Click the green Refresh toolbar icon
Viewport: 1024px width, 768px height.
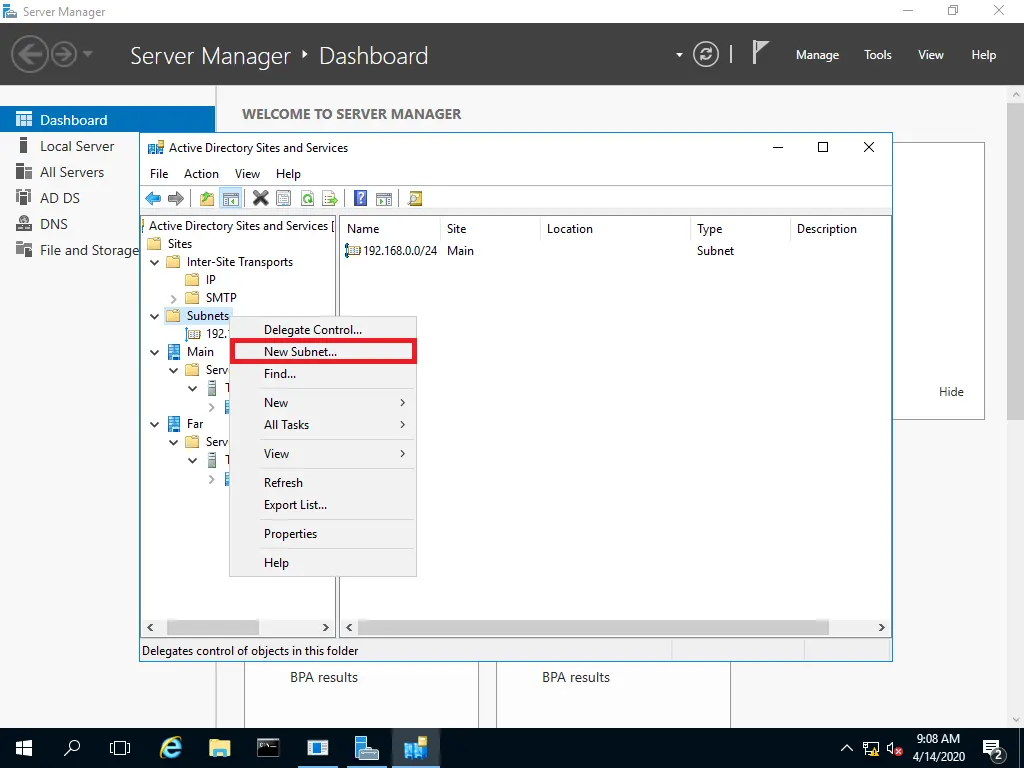pos(307,199)
